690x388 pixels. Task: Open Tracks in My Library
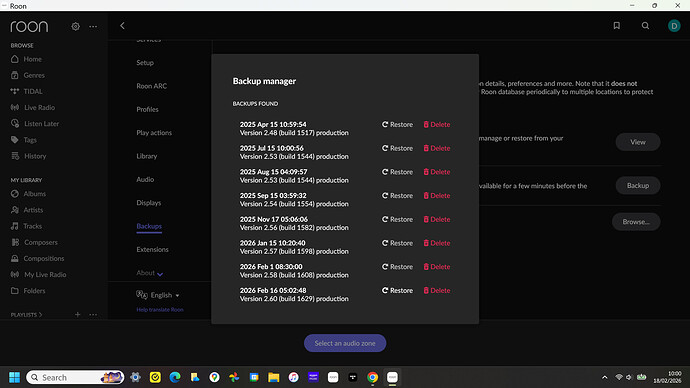click(26, 226)
